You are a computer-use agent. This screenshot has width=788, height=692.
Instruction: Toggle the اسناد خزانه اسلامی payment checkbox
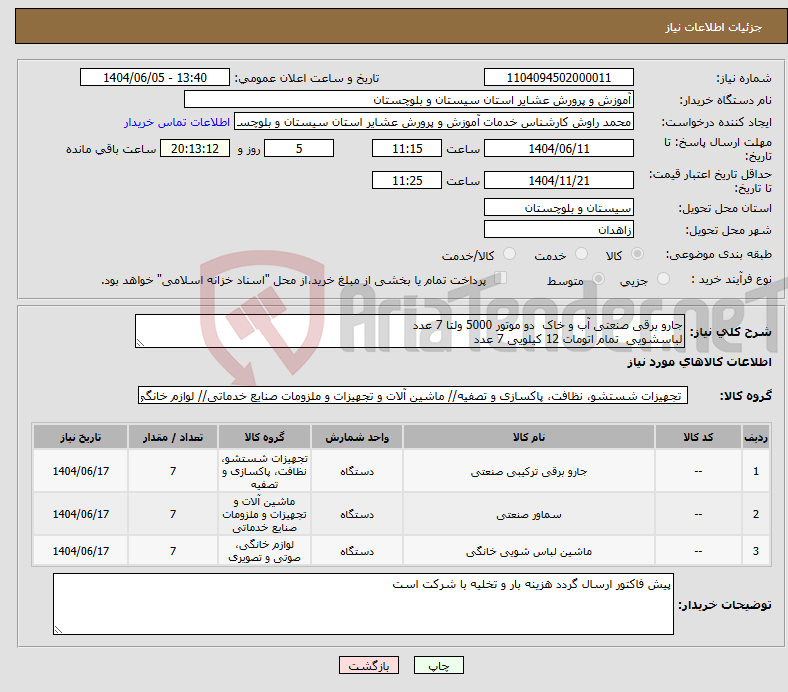pos(501,278)
